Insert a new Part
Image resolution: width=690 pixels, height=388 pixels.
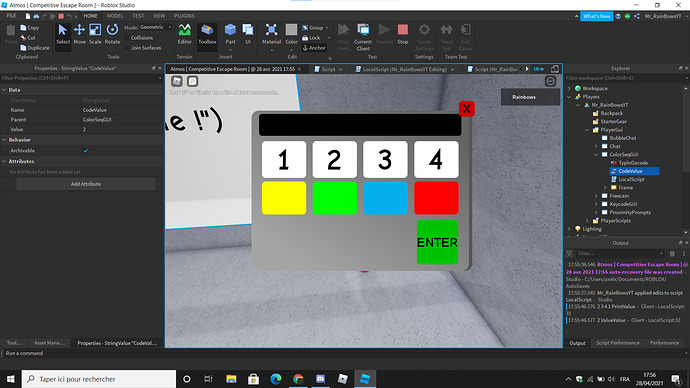(230, 34)
